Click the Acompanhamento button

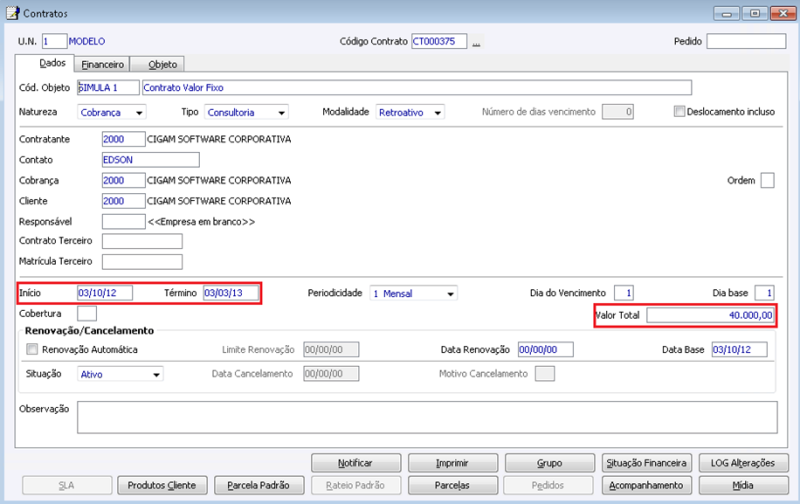[x=646, y=485]
